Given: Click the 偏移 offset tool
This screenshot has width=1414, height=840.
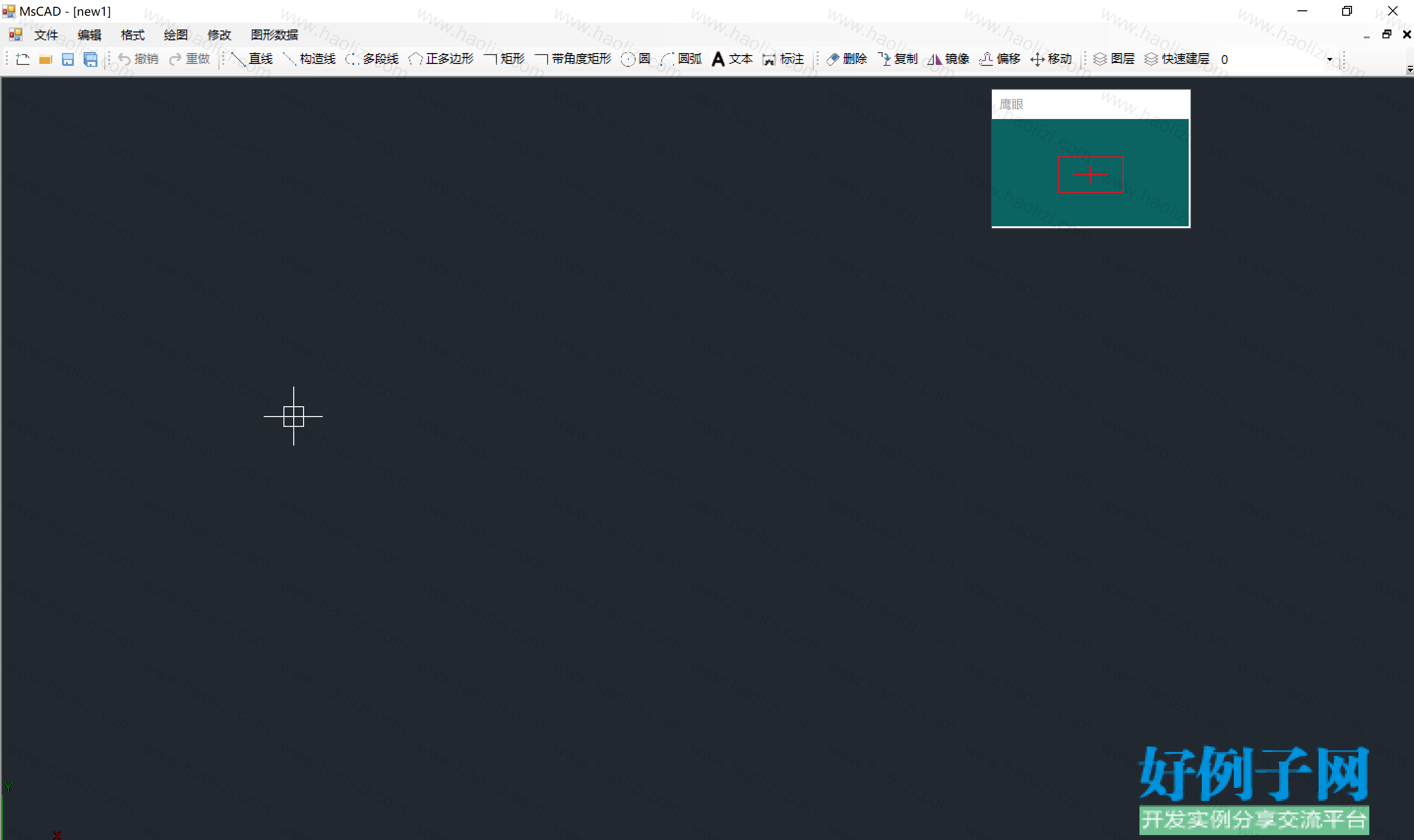Looking at the screenshot, I should [1000, 59].
